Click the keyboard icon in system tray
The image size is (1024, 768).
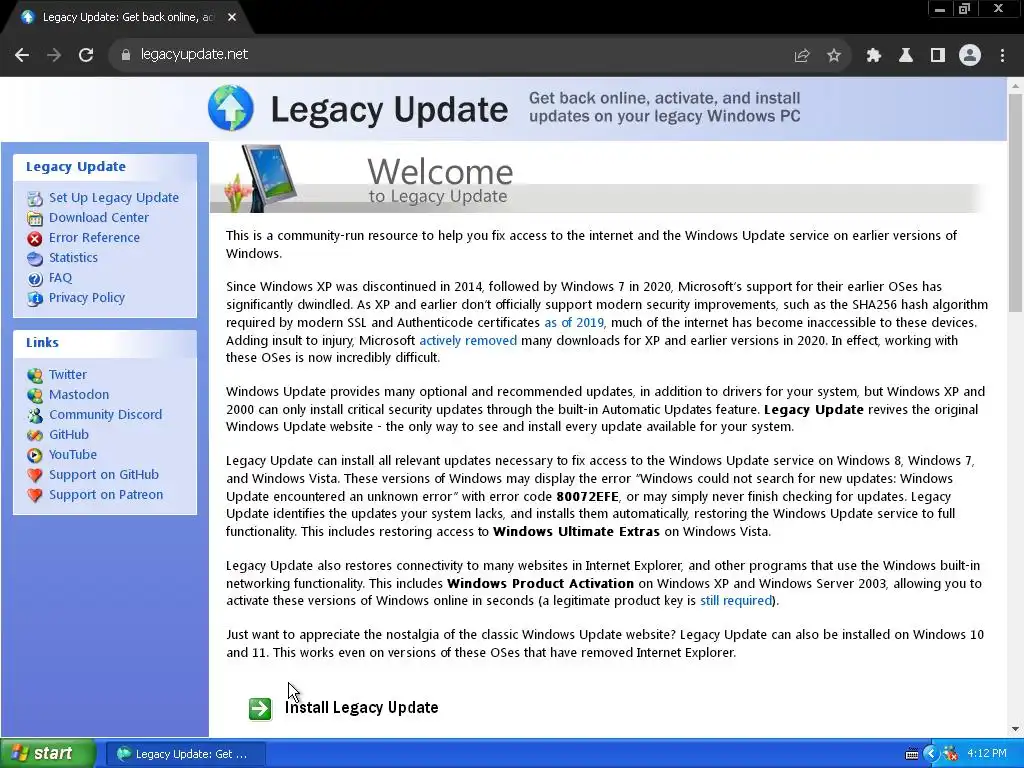pyautogui.click(x=912, y=754)
